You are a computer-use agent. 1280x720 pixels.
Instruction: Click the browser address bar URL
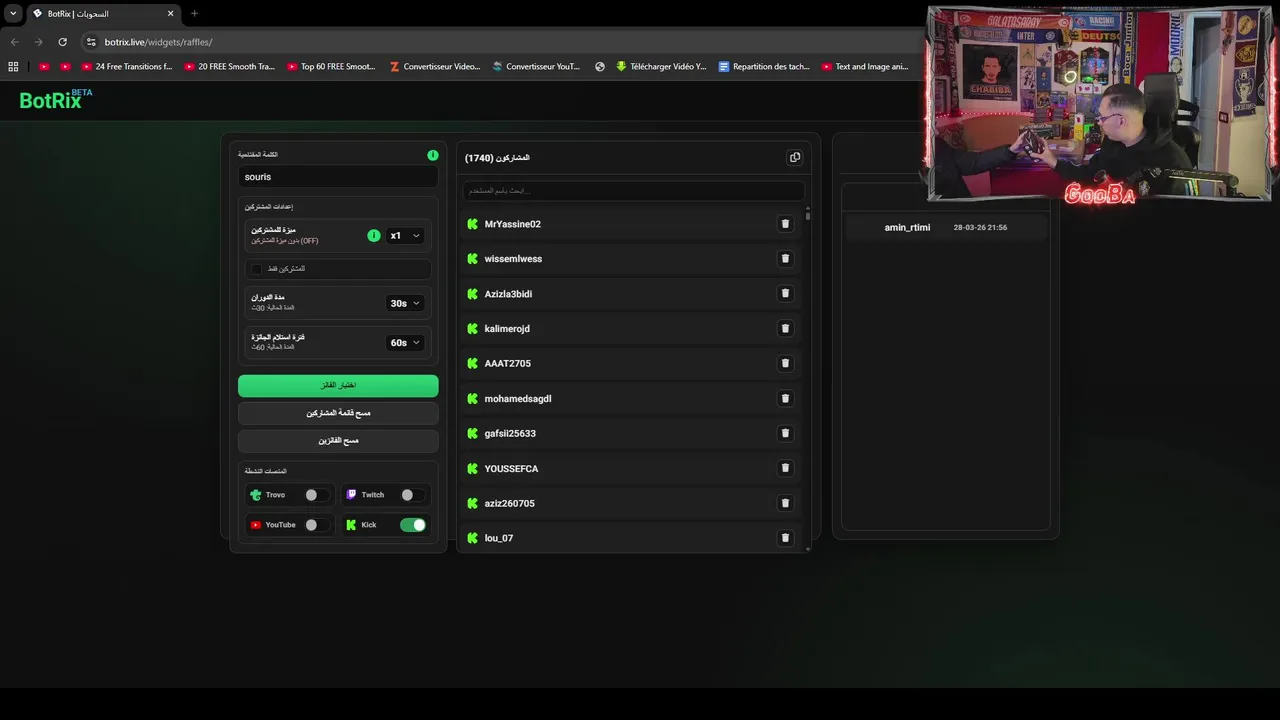coord(158,42)
